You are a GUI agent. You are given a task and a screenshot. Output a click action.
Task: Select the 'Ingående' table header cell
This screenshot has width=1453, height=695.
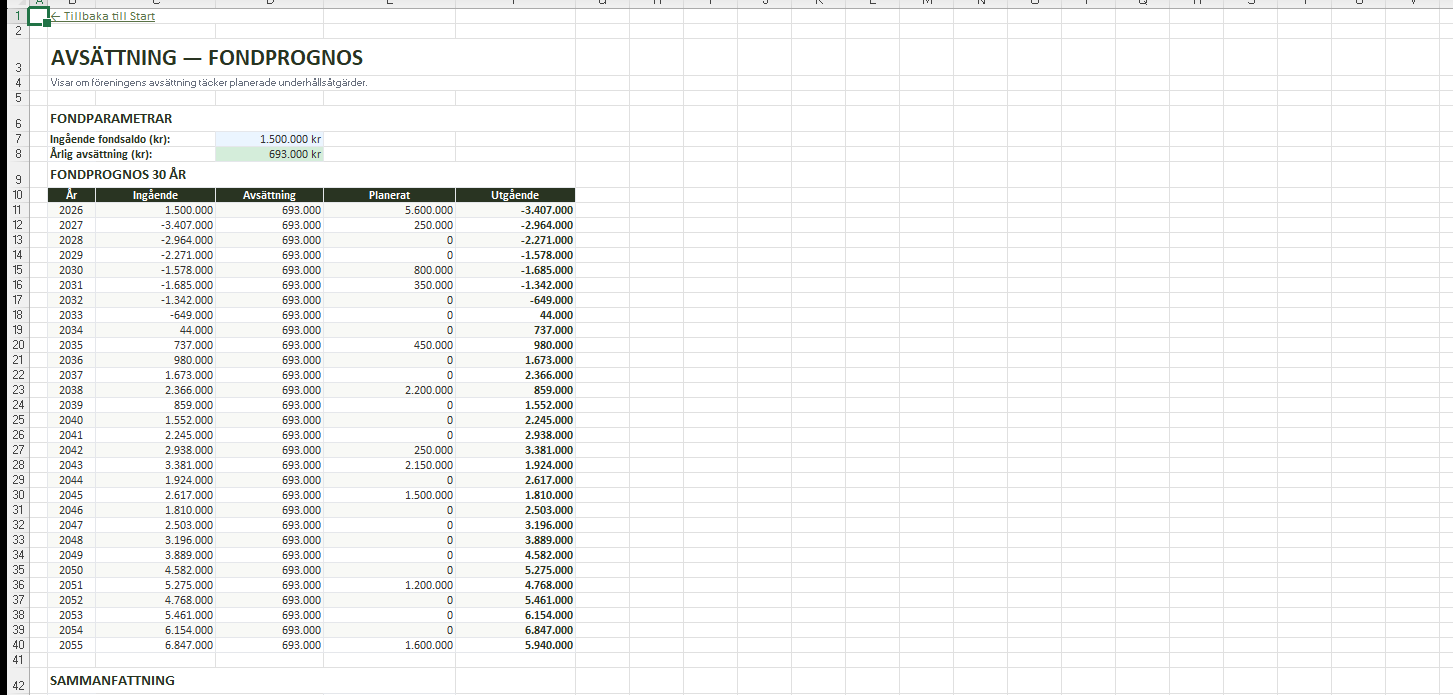[155, 195]
